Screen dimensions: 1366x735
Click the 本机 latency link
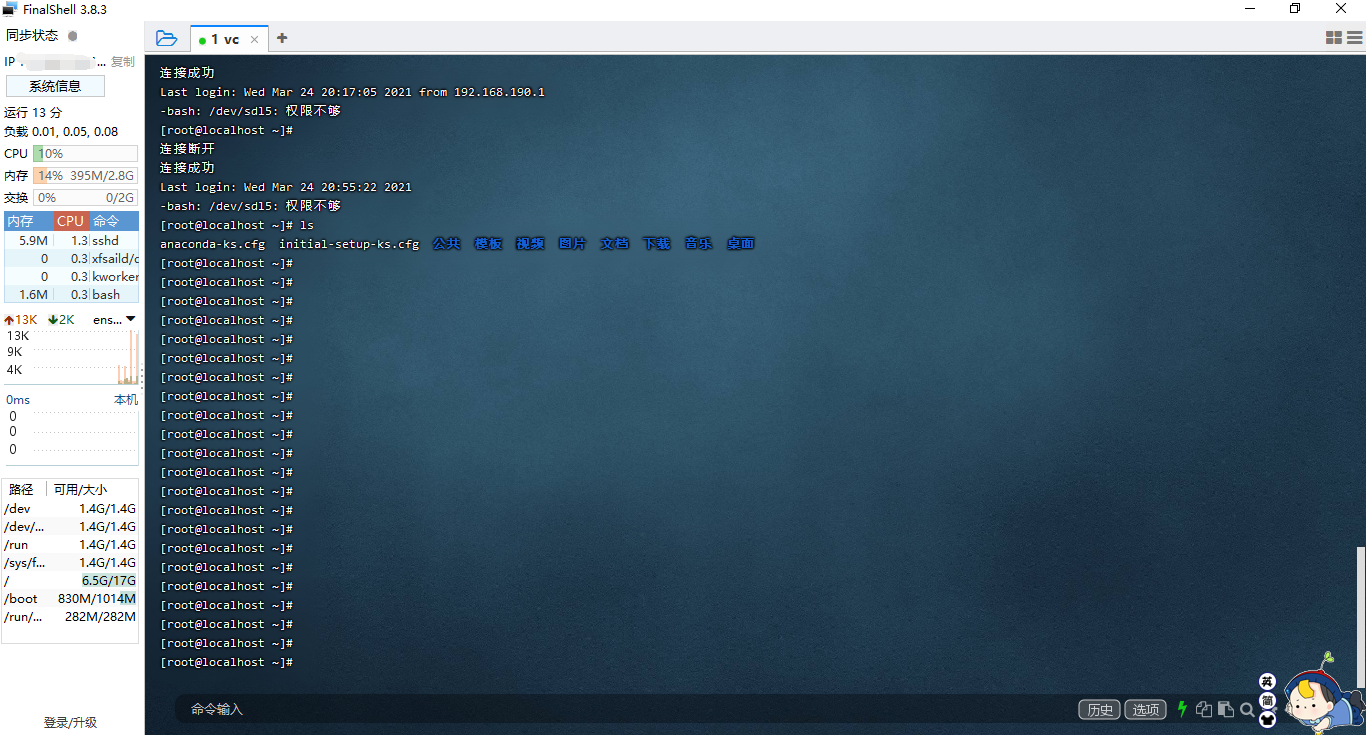[126, 399]
